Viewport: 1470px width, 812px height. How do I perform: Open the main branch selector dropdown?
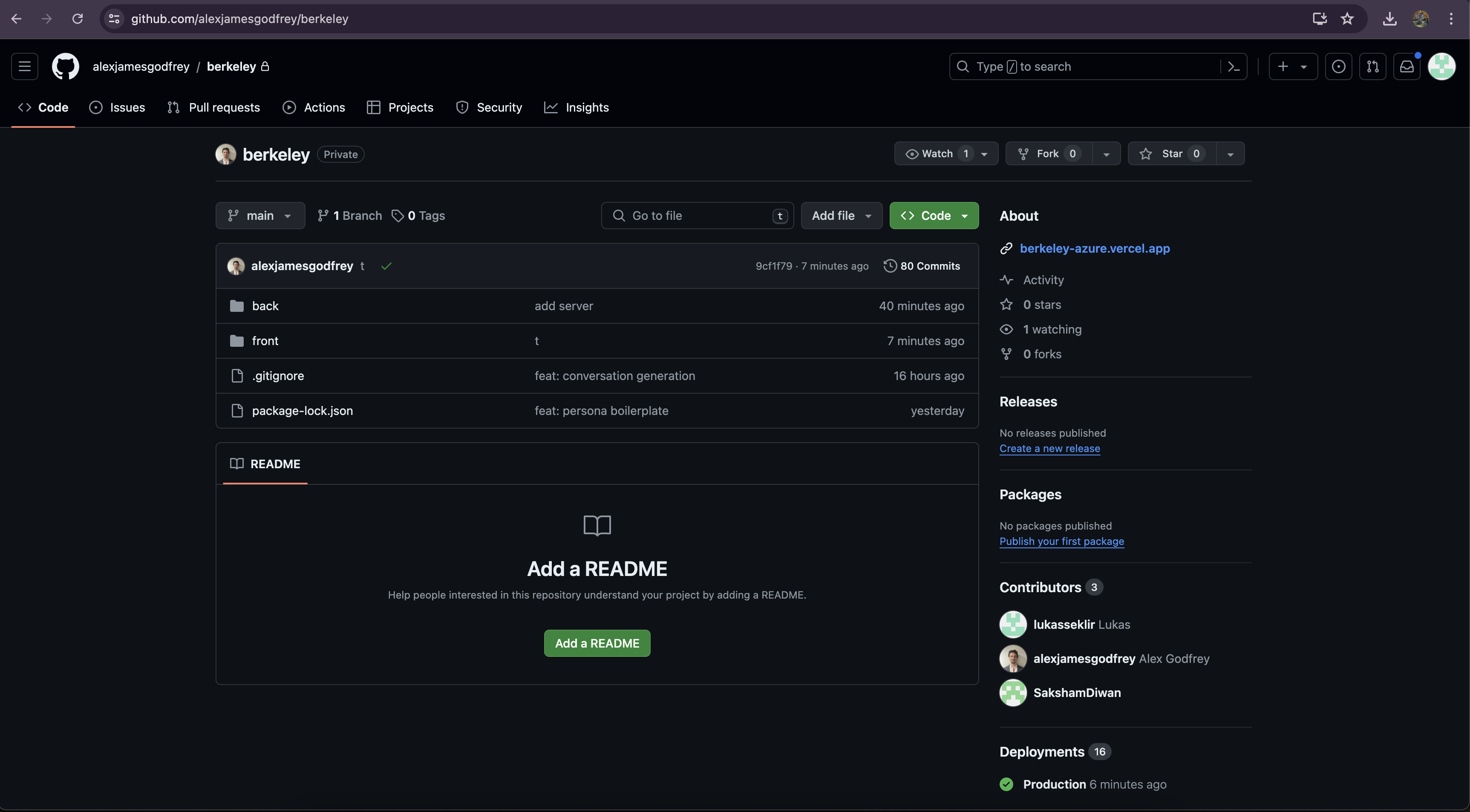260,216
